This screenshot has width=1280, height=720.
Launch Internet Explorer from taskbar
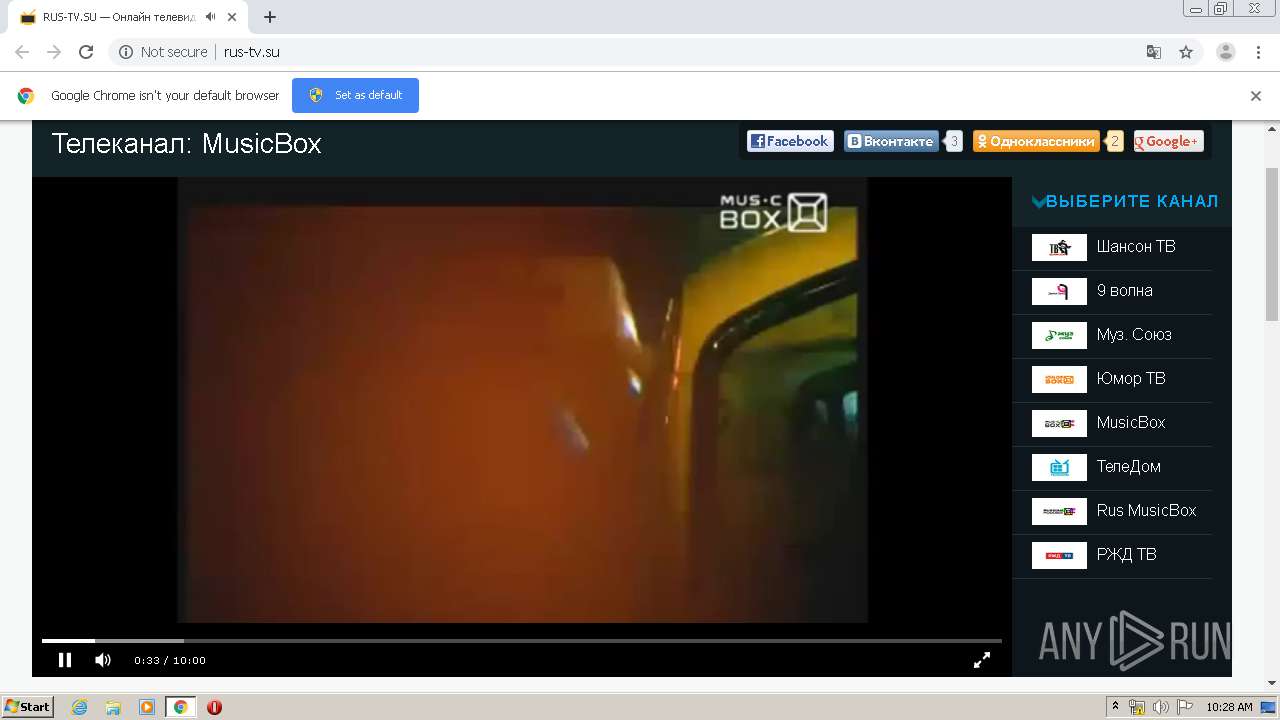point(80,707)
